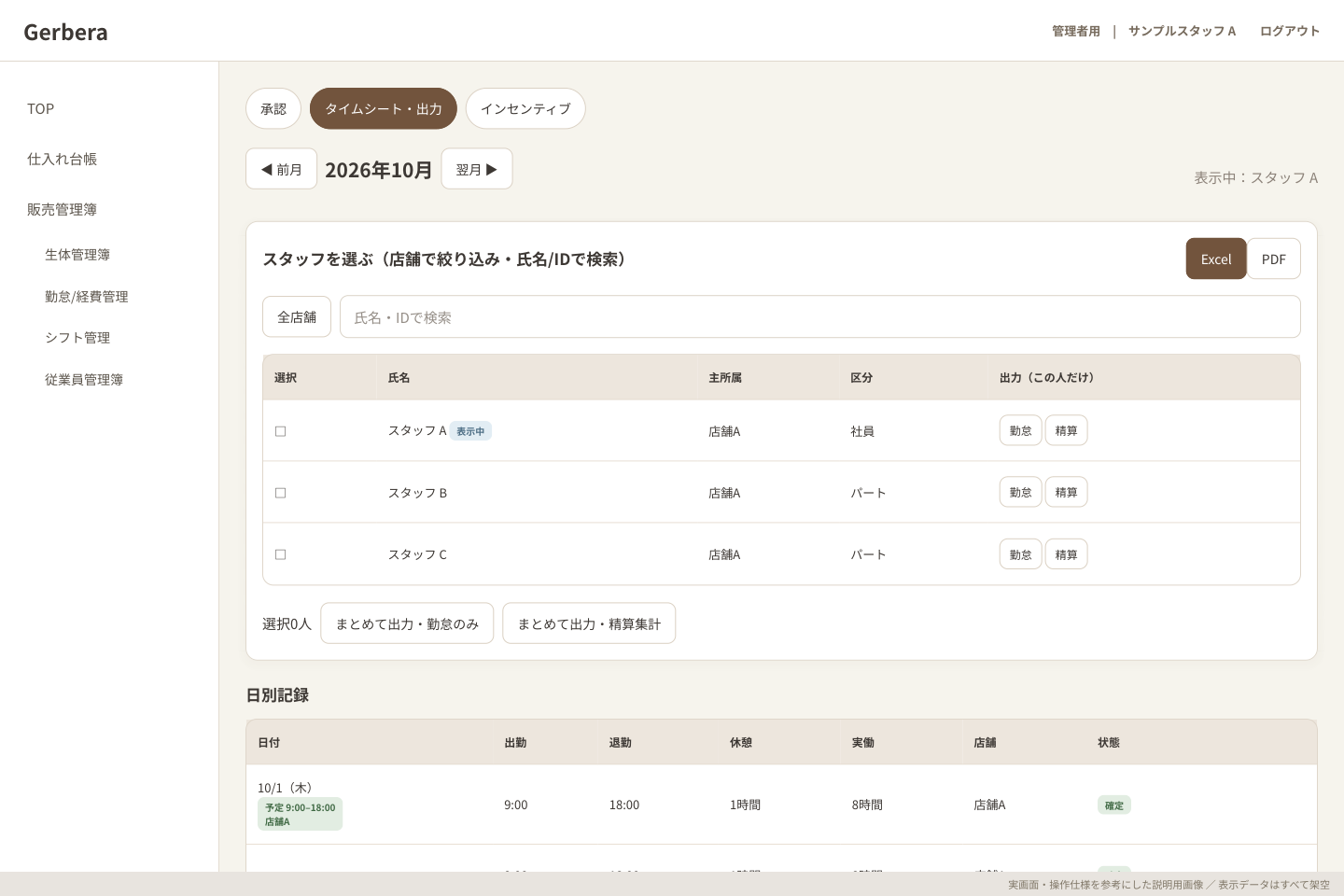The height and width of the screenshot is (896, 1344).
Task: Open the インセンティブ tab
Action: pos(525,108)
